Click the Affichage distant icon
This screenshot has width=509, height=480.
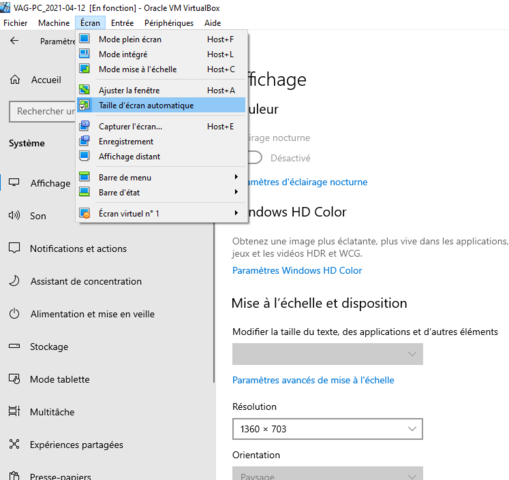pyautogui.click(x=84, y=156)
